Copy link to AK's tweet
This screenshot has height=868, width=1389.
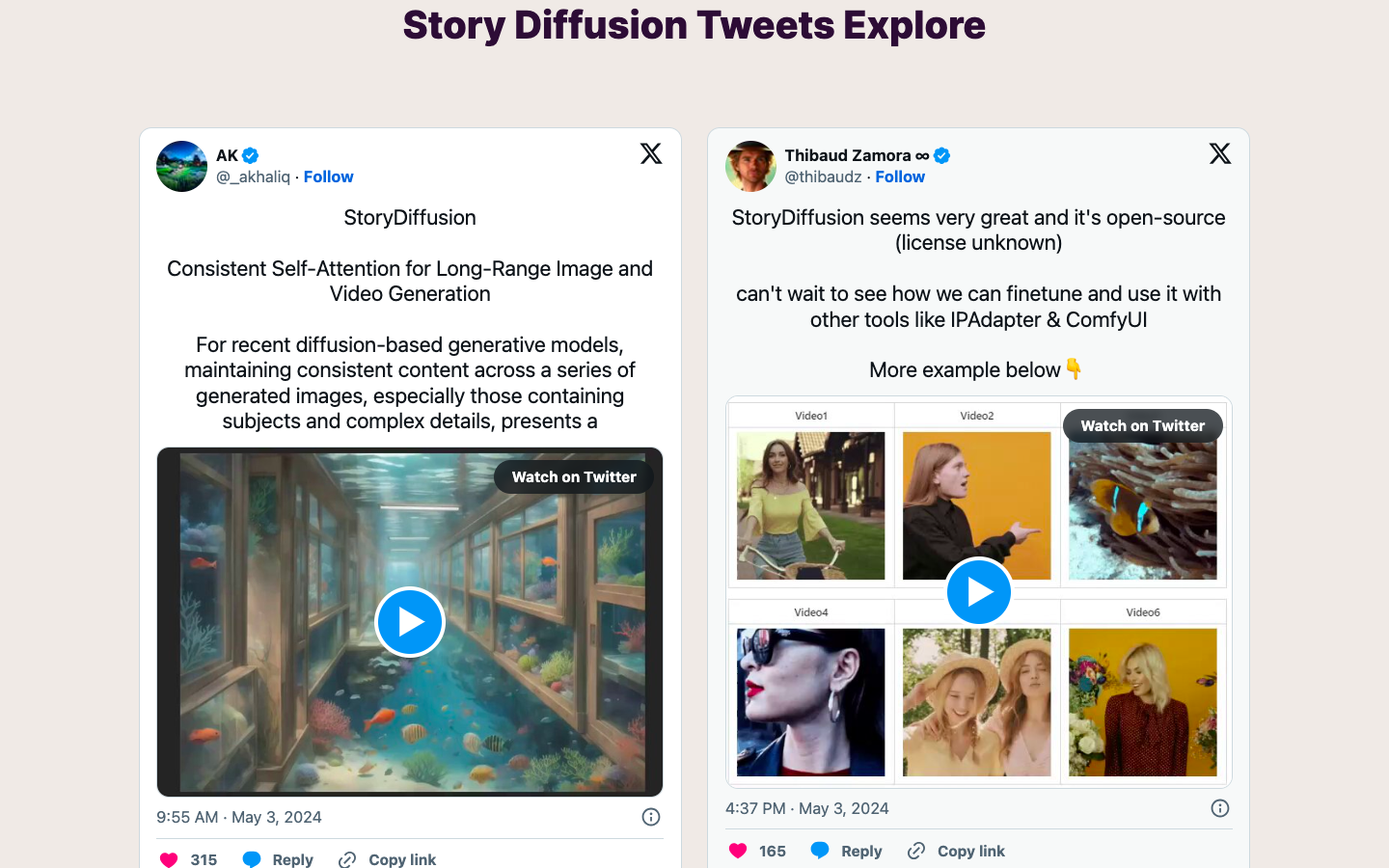click(x=388, y=859)
